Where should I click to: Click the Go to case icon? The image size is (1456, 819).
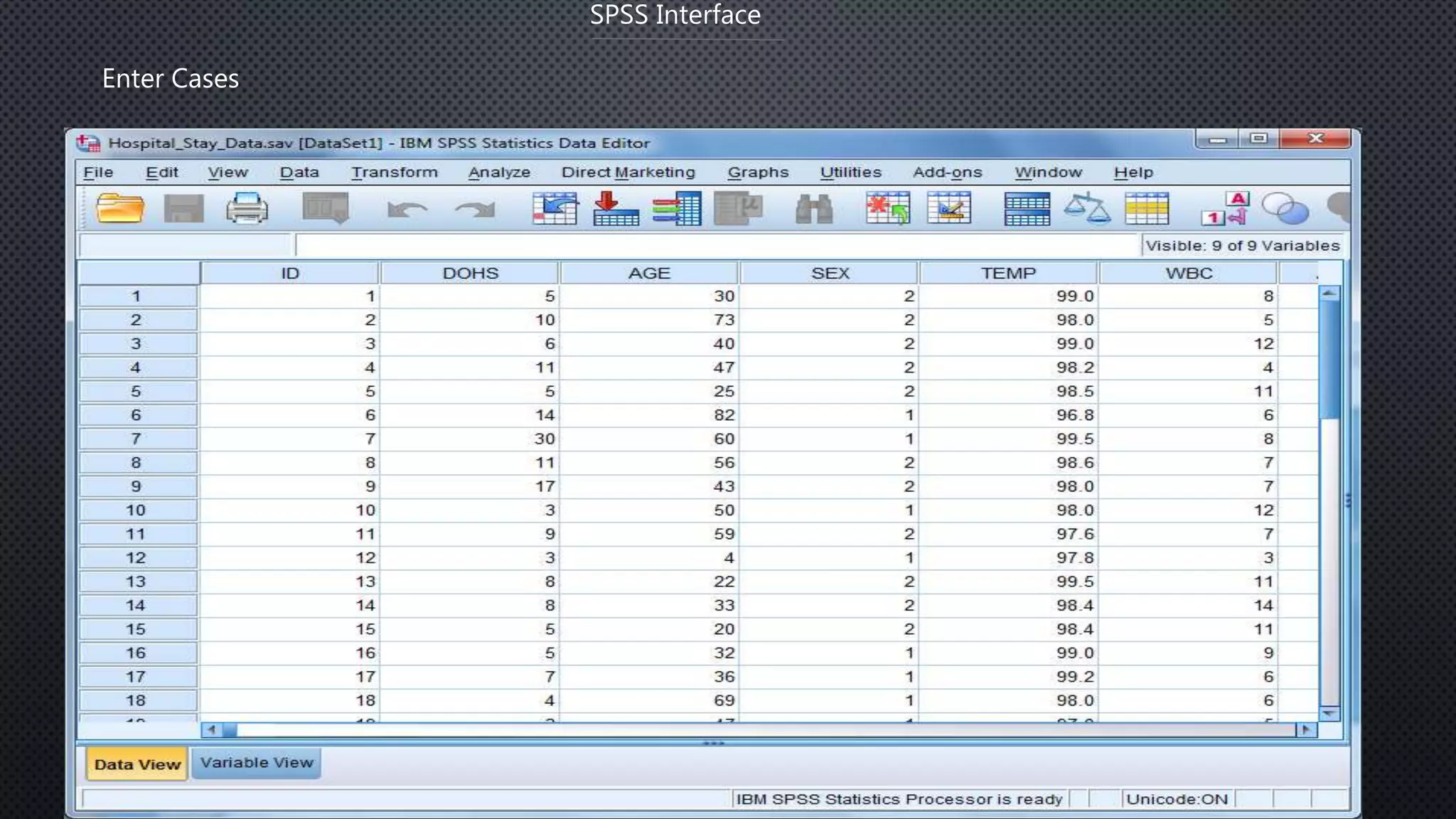(555, 209)
